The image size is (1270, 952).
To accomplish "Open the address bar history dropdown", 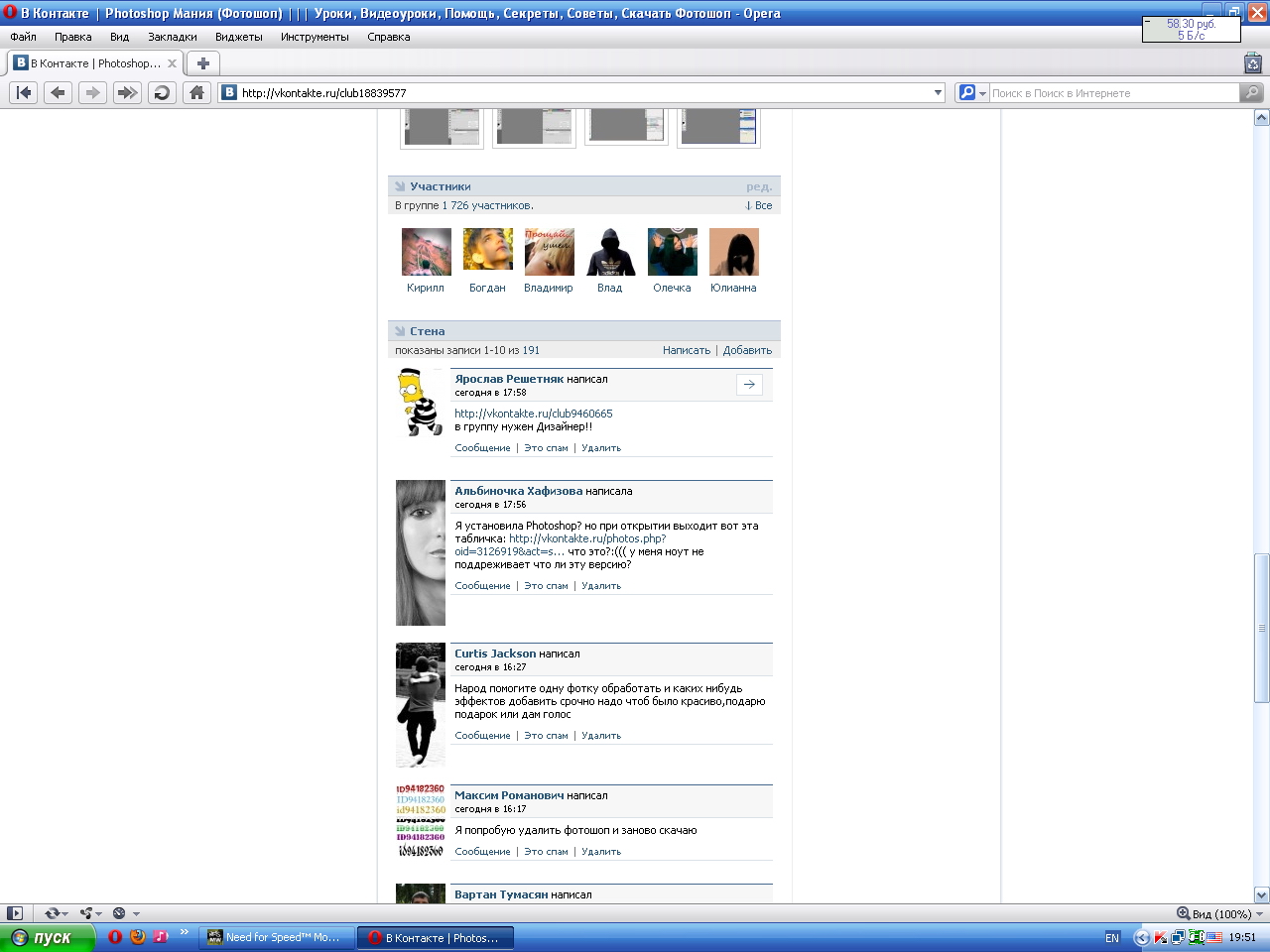I will click(x=938, y=93).
